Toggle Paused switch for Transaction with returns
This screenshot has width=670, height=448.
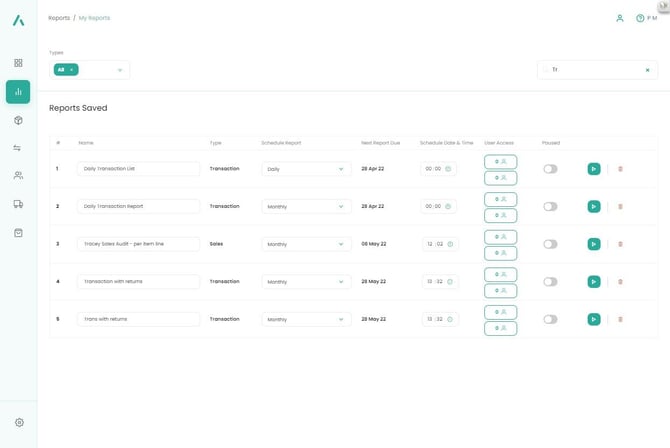[x=550, y=282]
